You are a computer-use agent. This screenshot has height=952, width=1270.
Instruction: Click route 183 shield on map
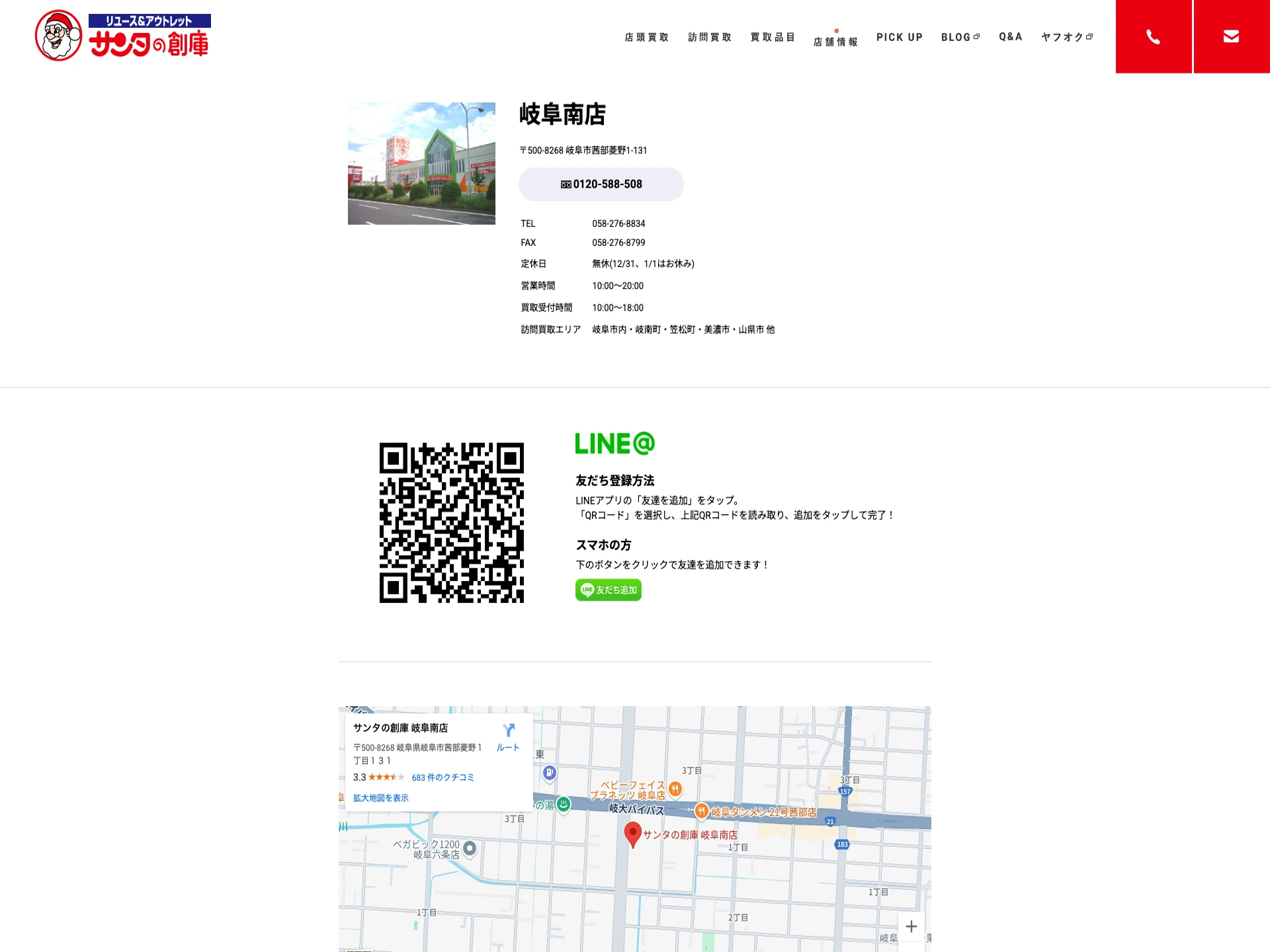point(842,844)
